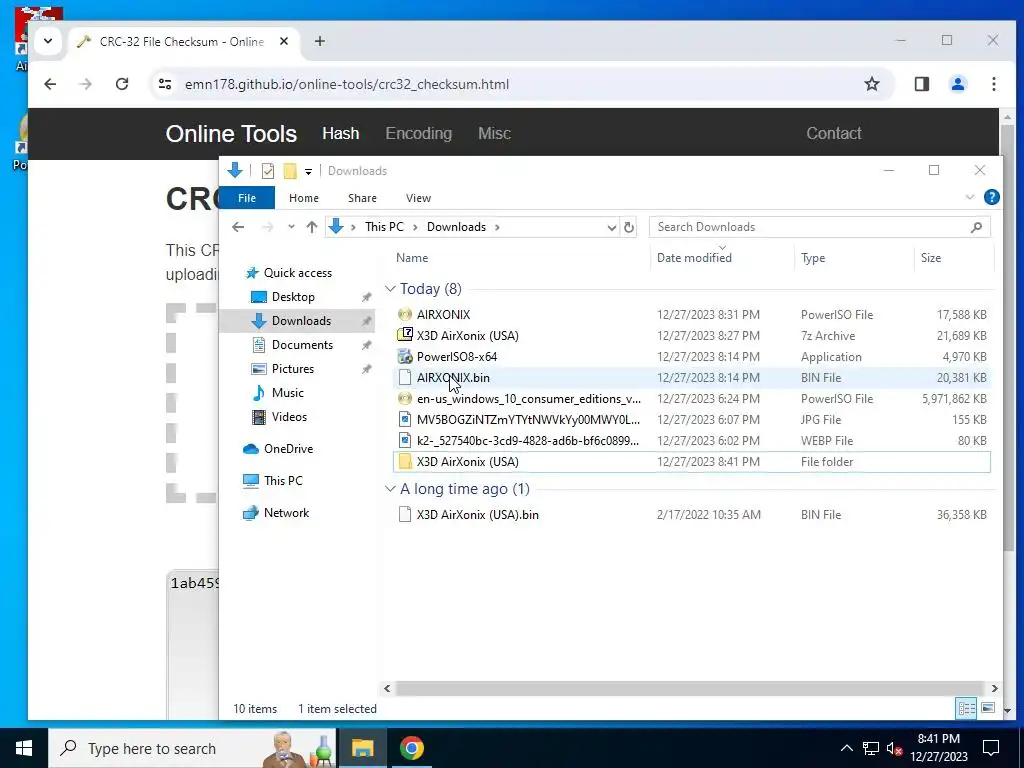Select the MV5BOGZiNTZm JPG file icon
Viewport: 1024px width, 768px height.
(x=405, y=419)
